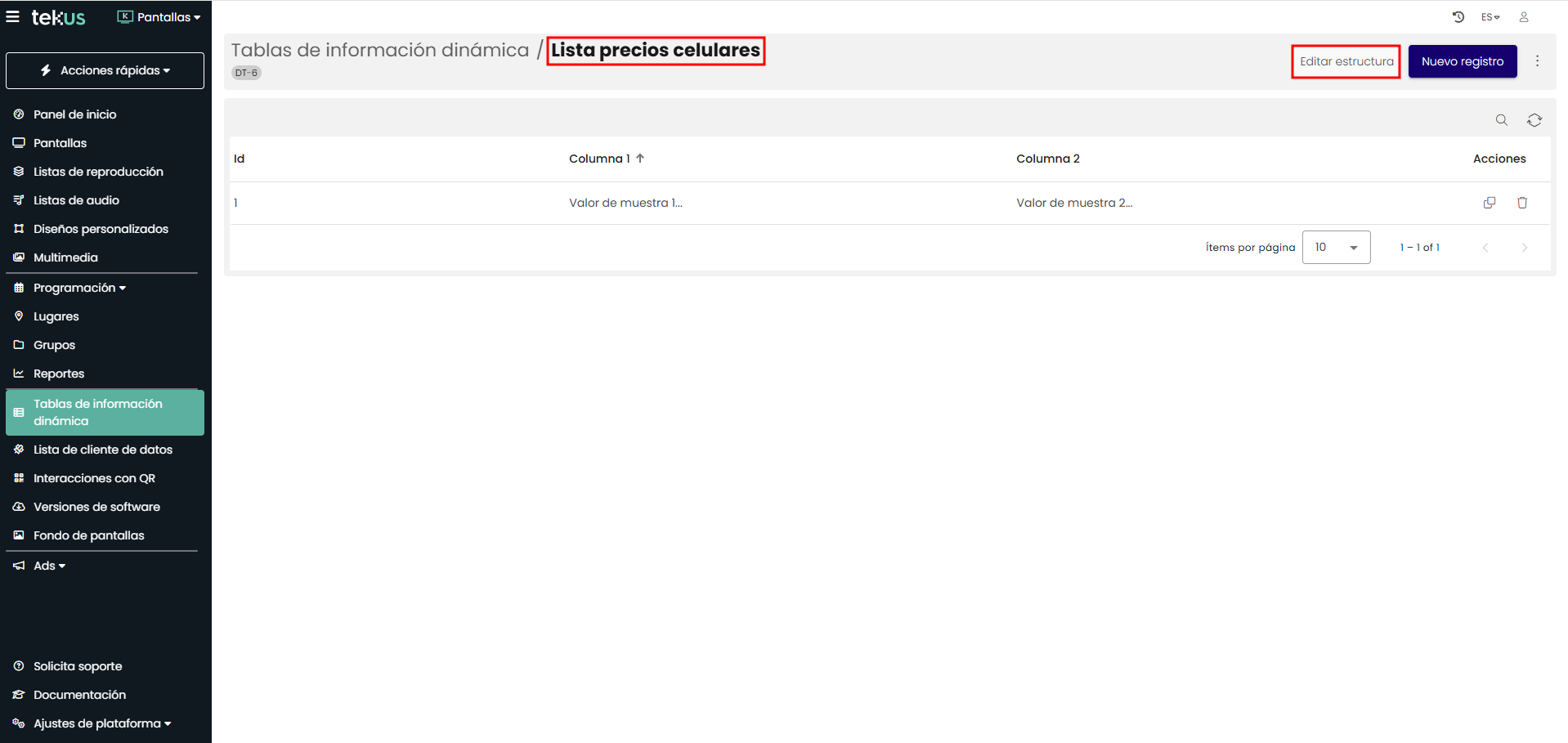Image resolution: width=1568 pixels, height=743 pixels.
Task: Click the Nuevo registro button
Action: (x=1462, y=61)
